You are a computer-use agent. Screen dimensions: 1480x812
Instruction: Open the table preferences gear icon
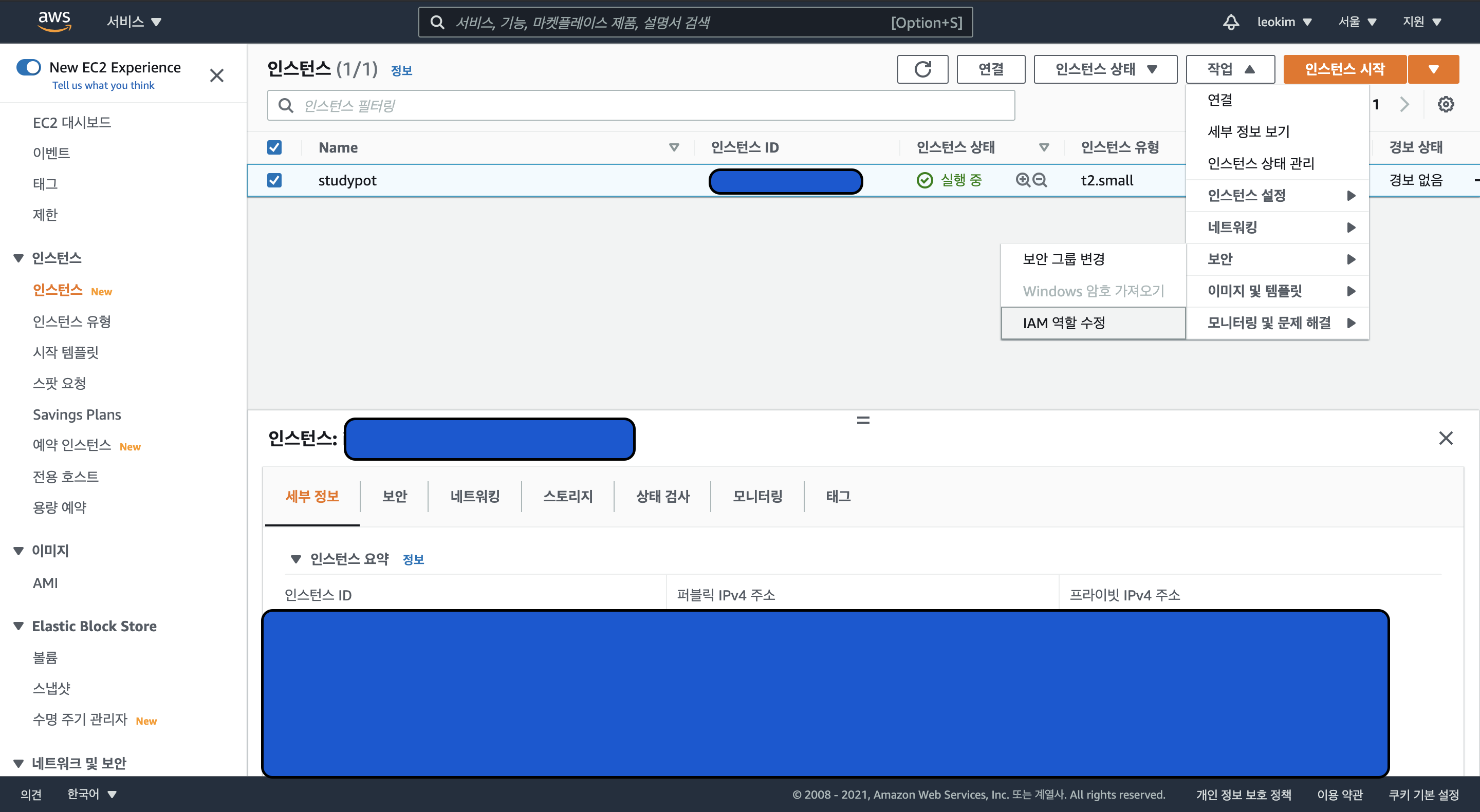tap(1446, 104)
